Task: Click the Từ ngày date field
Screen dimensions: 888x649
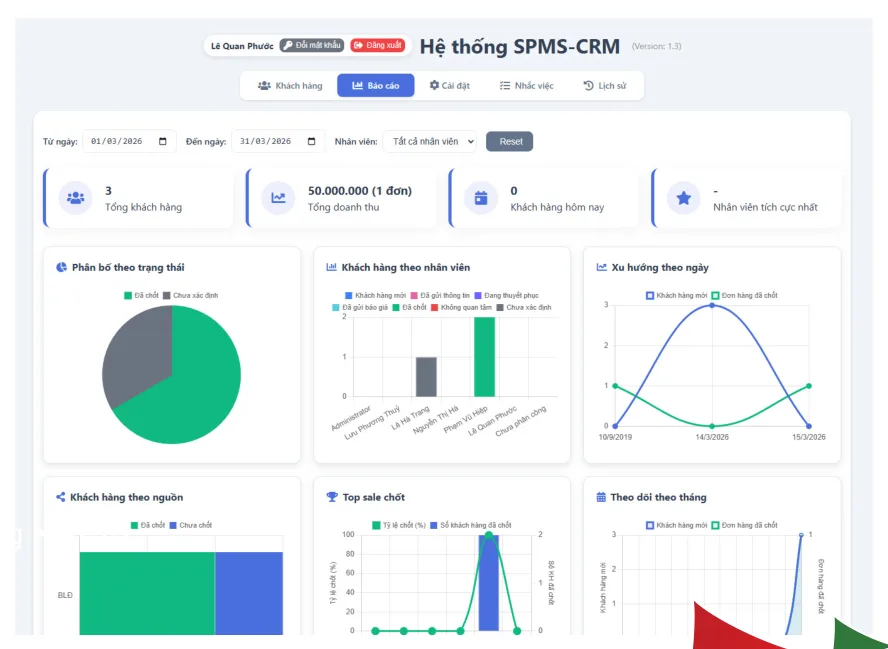Action: click(x=129, y=142)
